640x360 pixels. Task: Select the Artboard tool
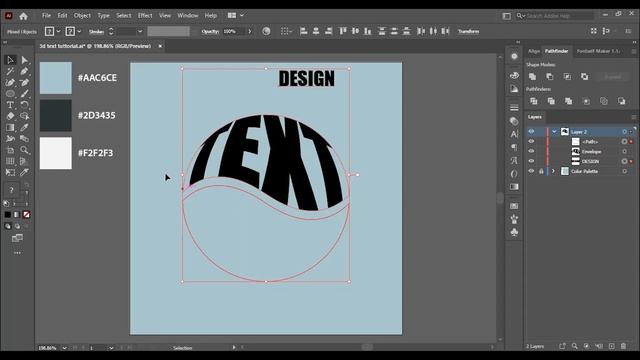[10, 150]
